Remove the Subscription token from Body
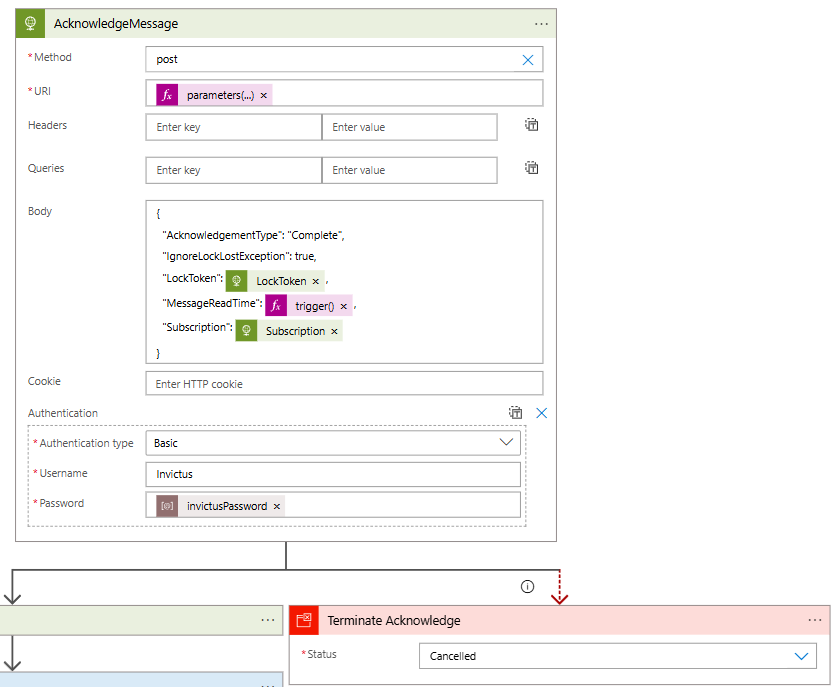The height and width of the screenshot is (687, 835). click(x=334, y=331)
